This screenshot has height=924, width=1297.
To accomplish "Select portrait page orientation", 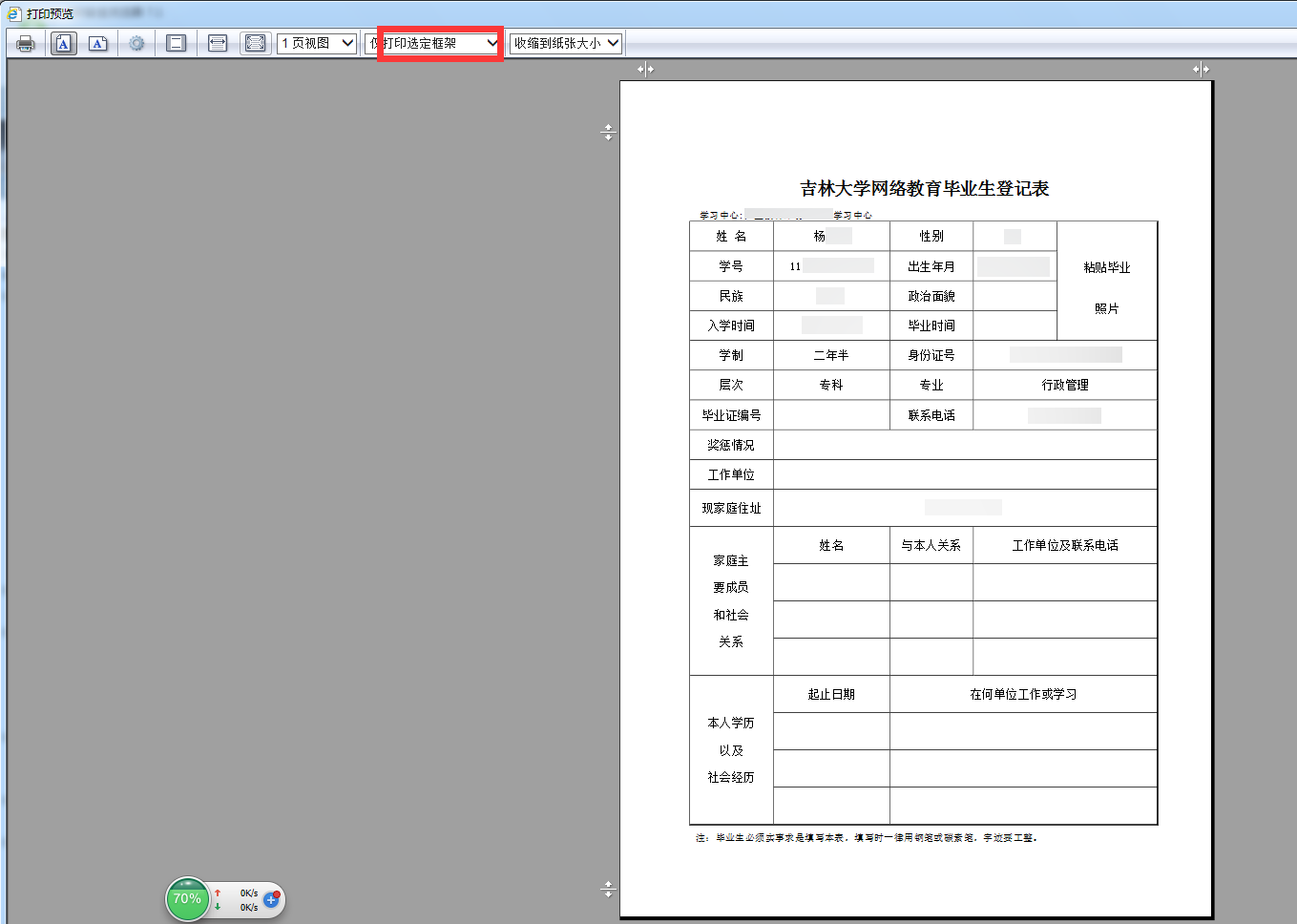I will tap(63, 43).
